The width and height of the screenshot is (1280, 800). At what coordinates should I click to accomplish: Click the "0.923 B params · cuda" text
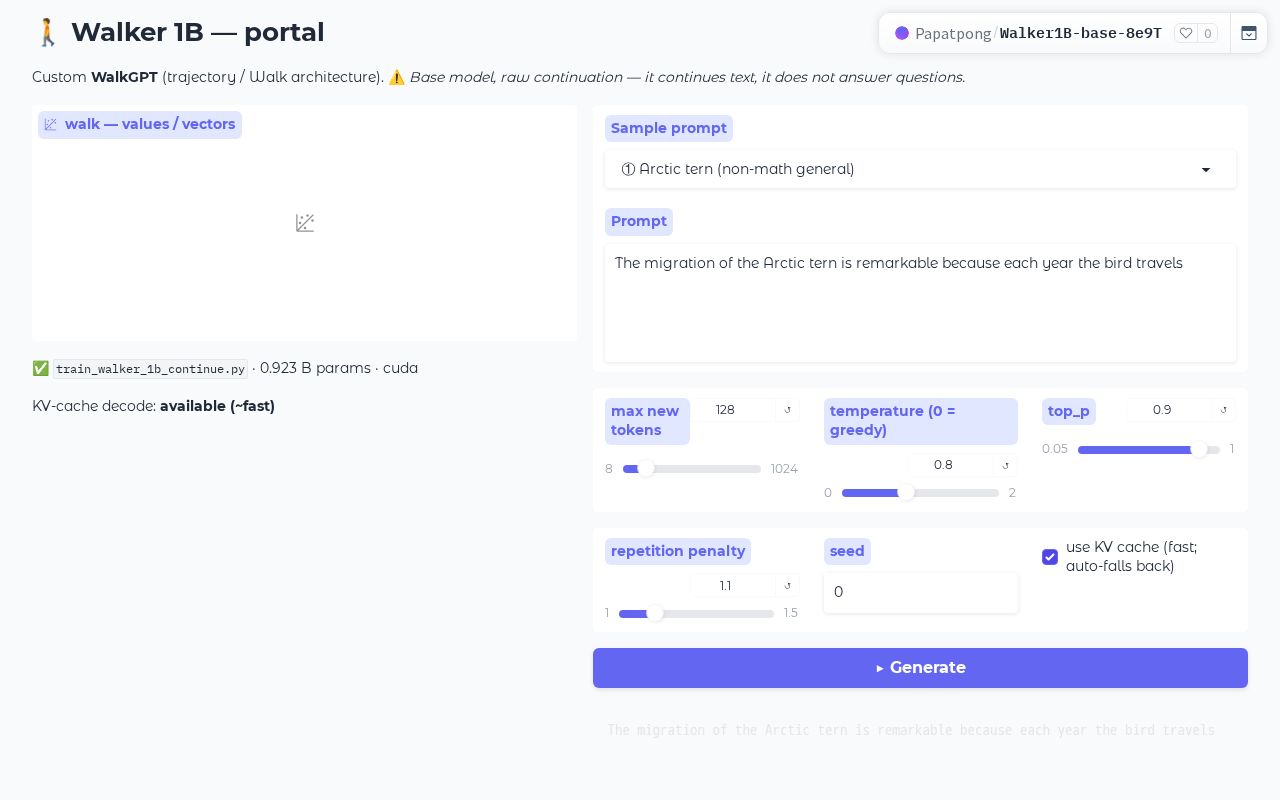(339, 368)
